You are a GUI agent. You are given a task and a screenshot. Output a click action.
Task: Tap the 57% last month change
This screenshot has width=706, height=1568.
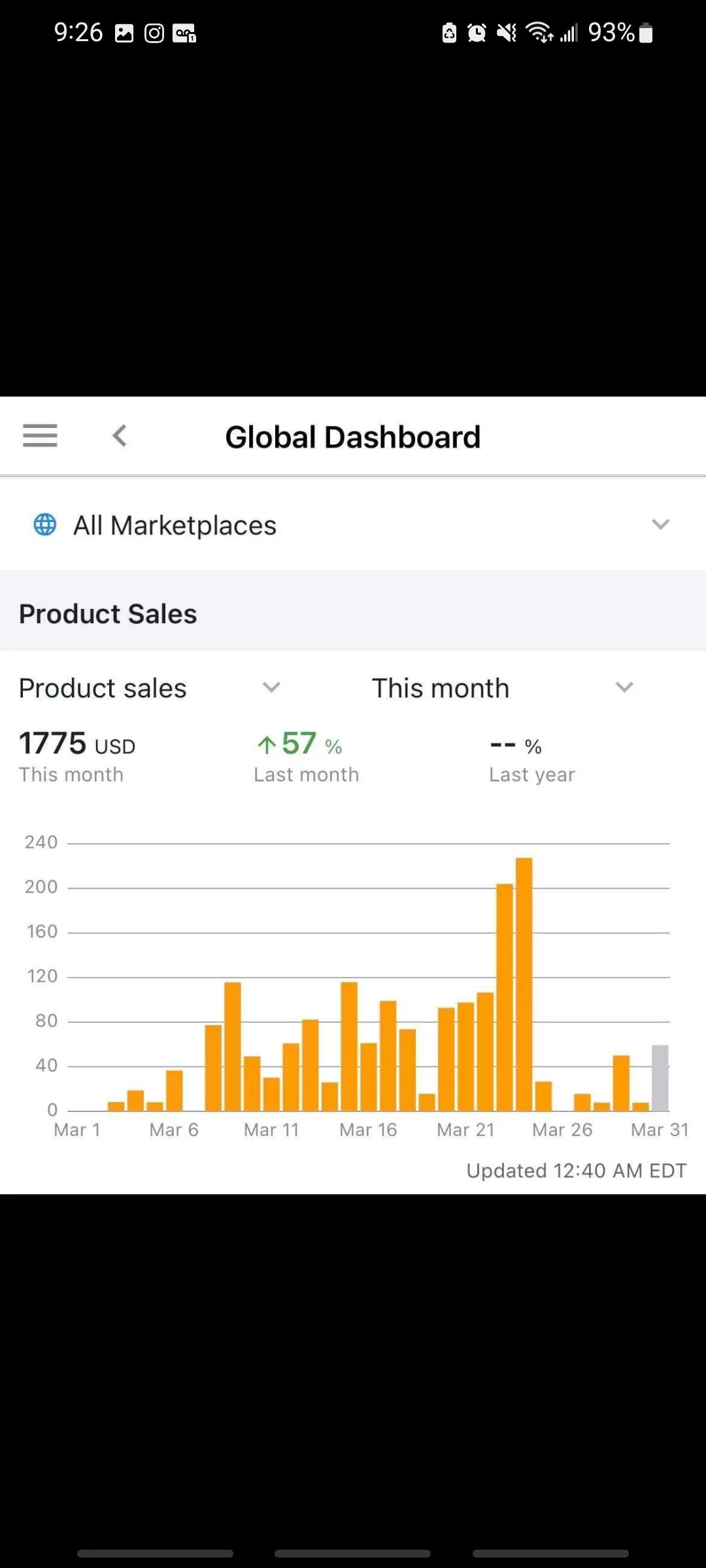tap(299, 744)
